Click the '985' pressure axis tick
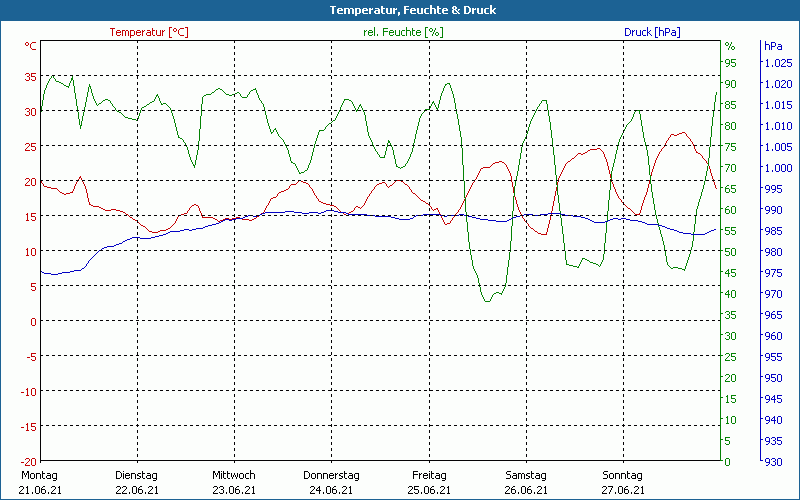The height and width of the screenshot is (500, 800). tap(773, 231)
